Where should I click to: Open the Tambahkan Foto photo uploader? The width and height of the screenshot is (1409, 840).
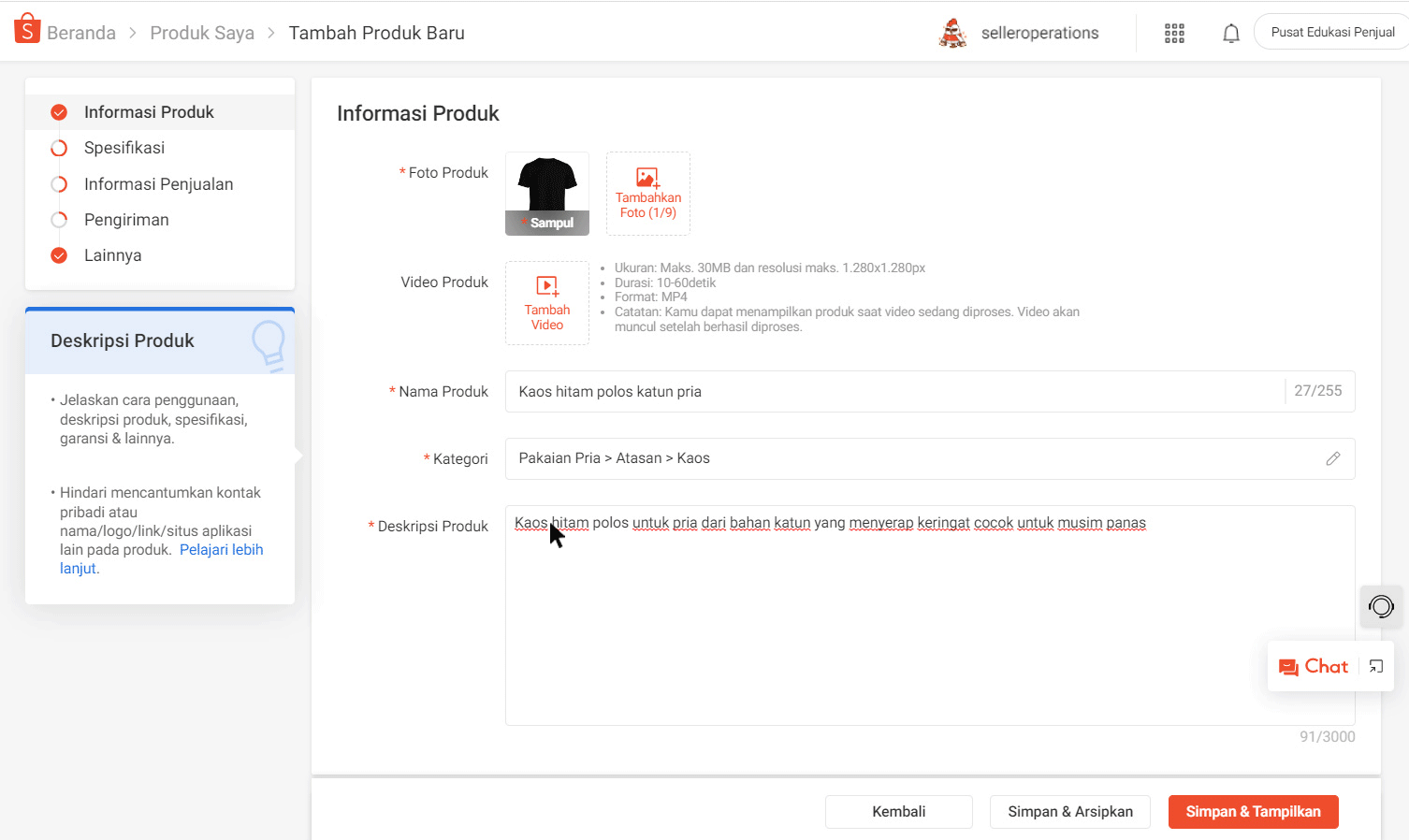pos(647,194)
